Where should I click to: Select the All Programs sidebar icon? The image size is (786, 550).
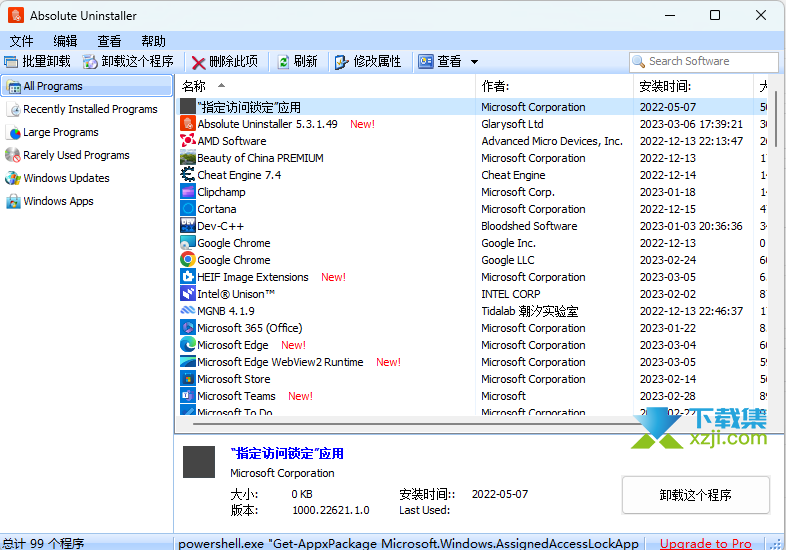click(14, 87)
